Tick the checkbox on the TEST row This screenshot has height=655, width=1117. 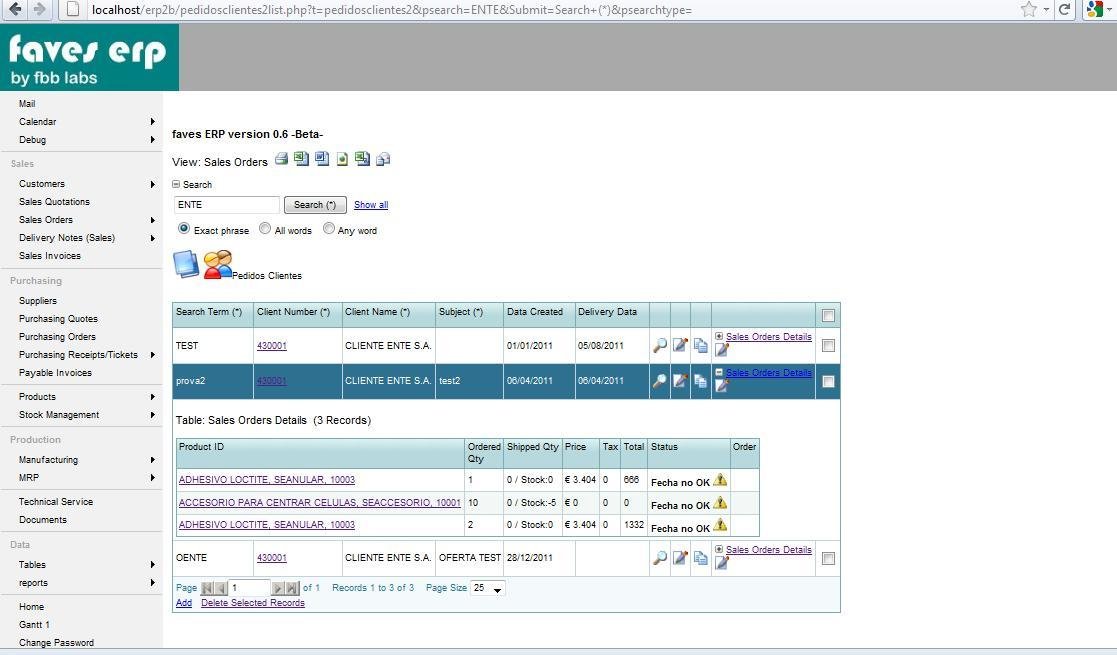pyautogui.click(x=828, y=345)
